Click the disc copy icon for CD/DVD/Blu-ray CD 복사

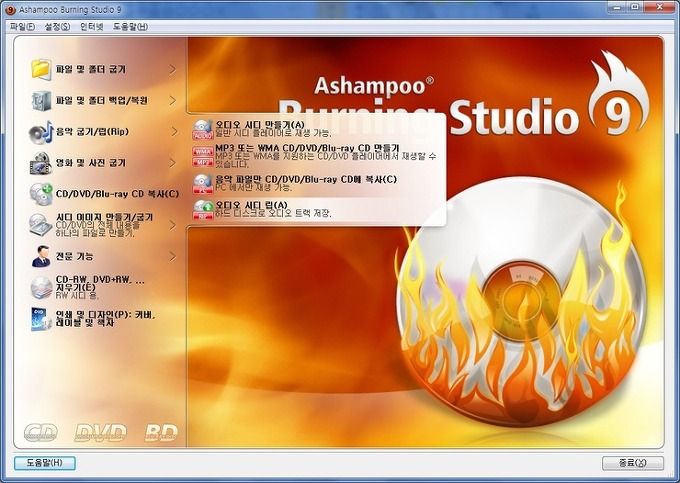[x=41, y=194]
